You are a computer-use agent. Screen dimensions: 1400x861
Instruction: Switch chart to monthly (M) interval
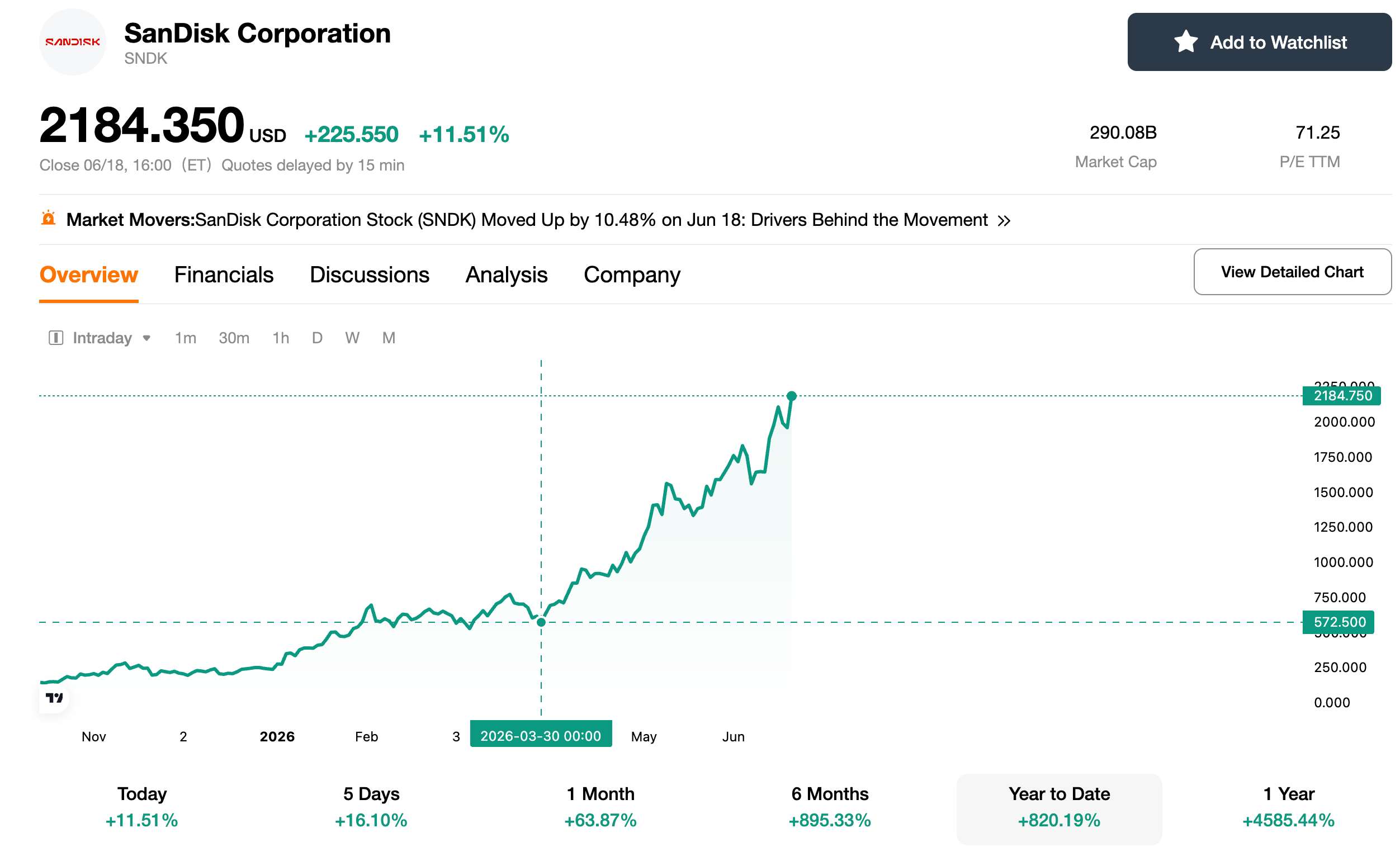point(389,338)
